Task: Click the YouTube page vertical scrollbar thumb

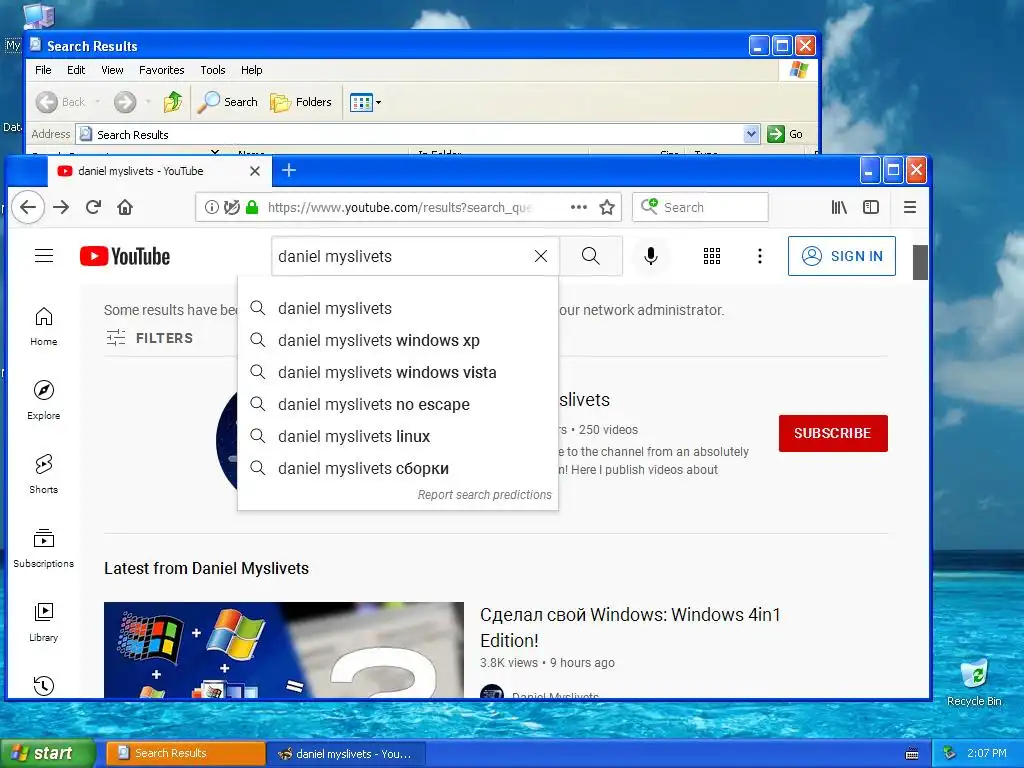Action: pos(920,262)
